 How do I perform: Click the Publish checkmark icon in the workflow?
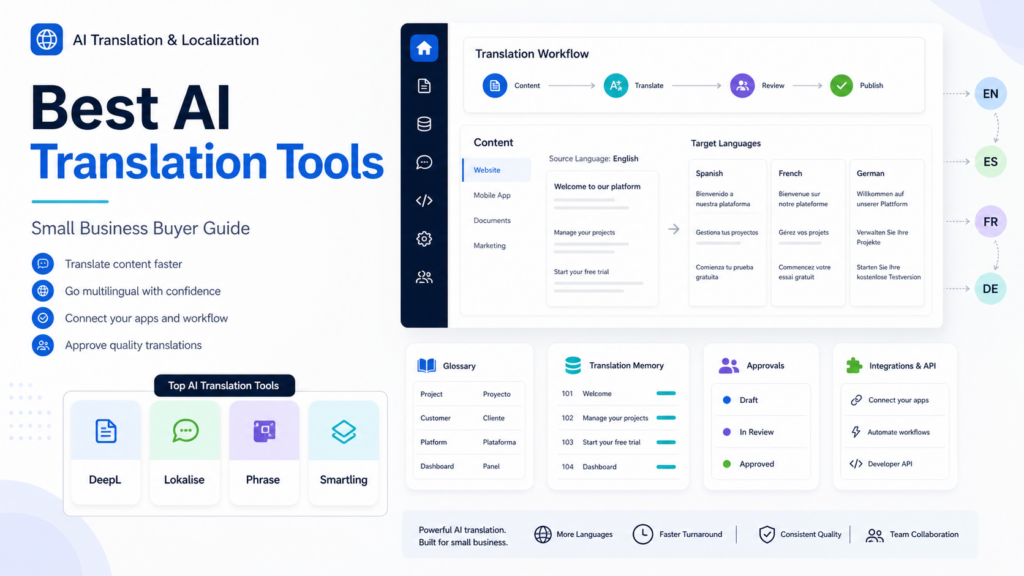[841, 86]
